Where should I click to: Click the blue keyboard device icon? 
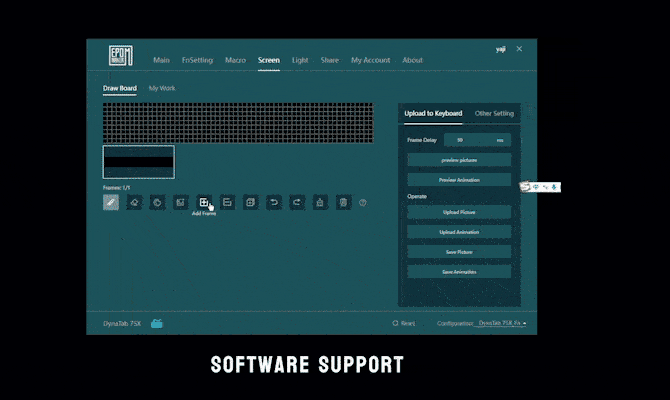coord(156,323)
